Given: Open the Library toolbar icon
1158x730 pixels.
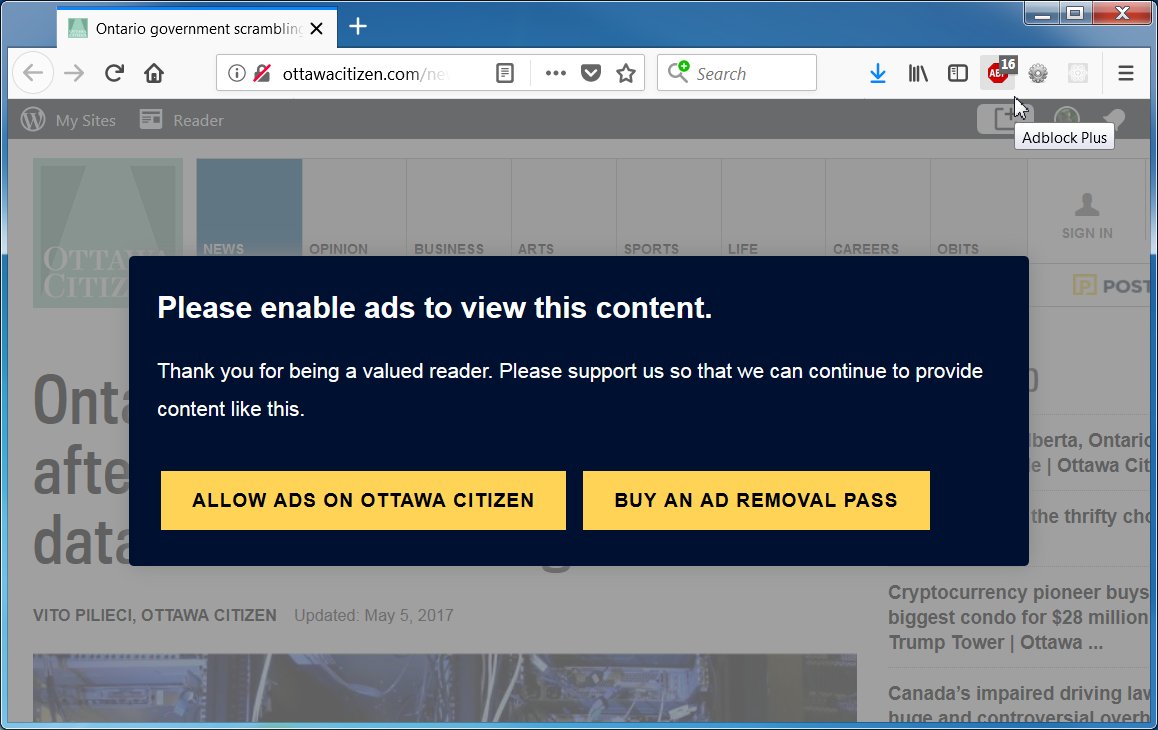Looking at the screenshot, I should pyautogui.click(x=917, y=72).
